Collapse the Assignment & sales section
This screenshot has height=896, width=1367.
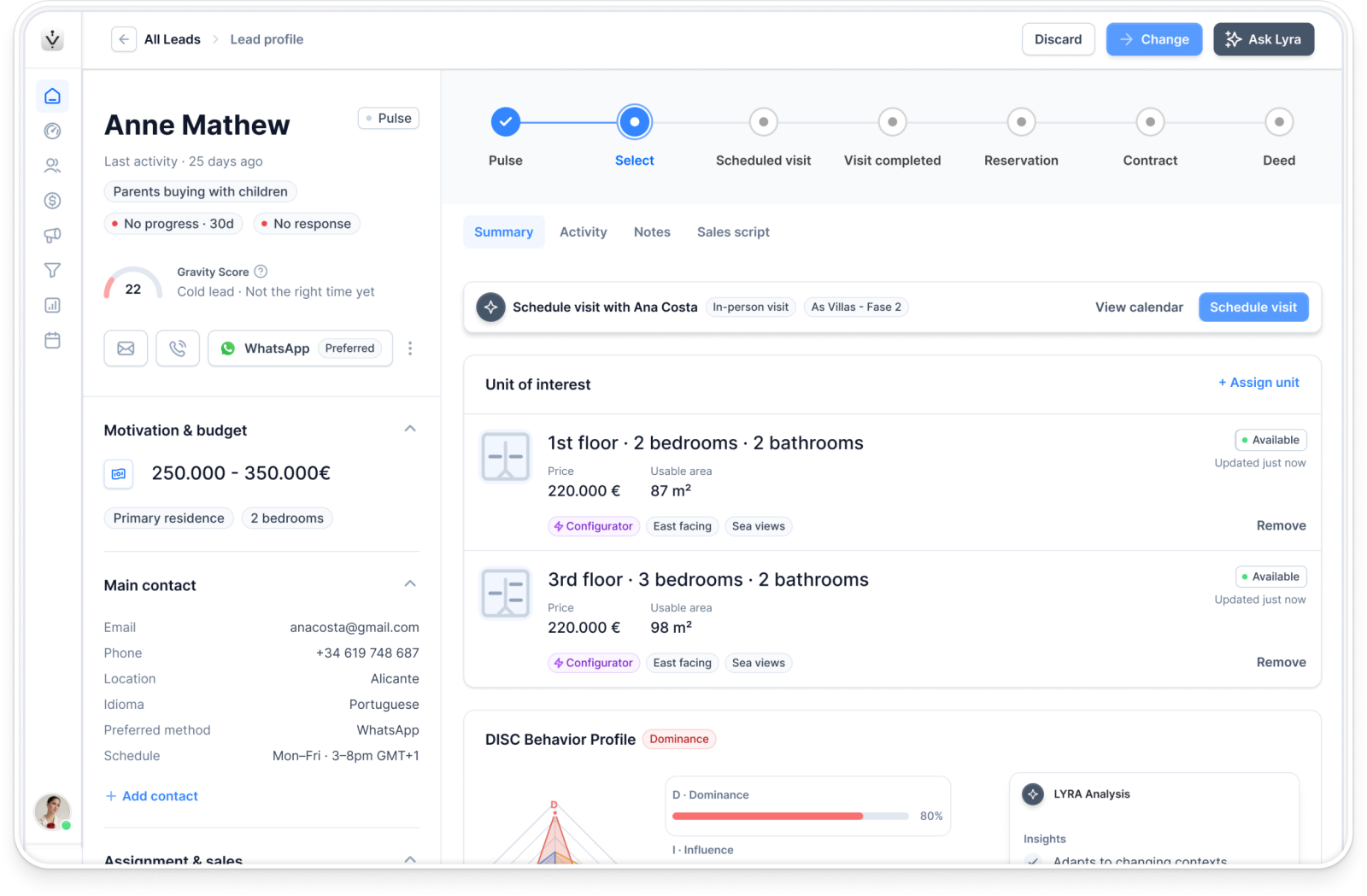(410, 859)
